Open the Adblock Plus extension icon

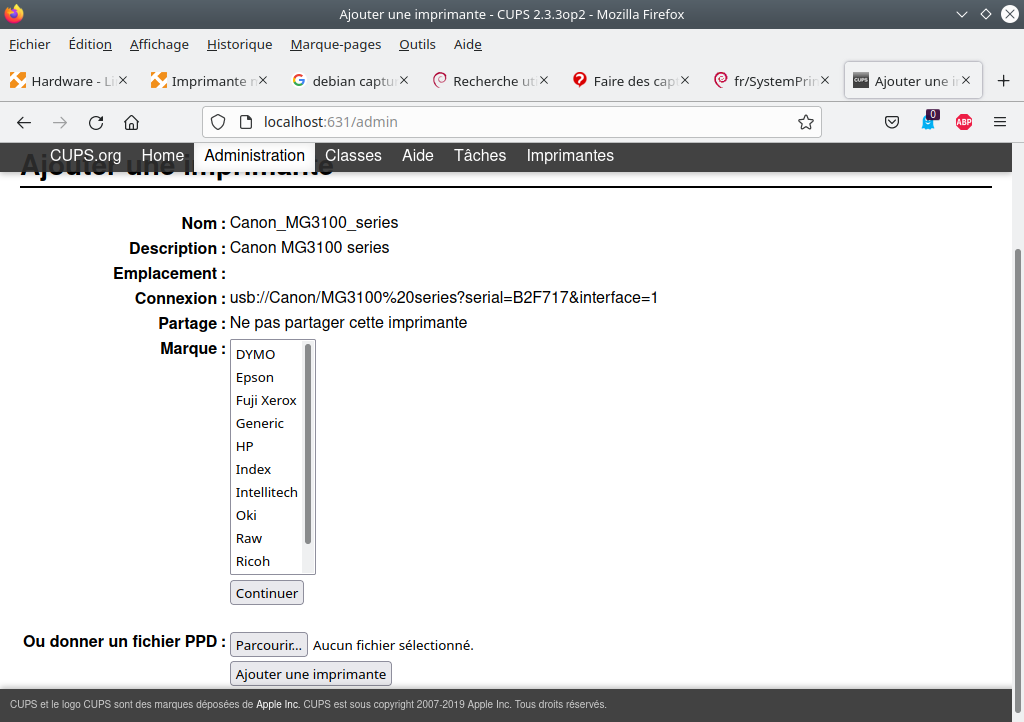963,122
